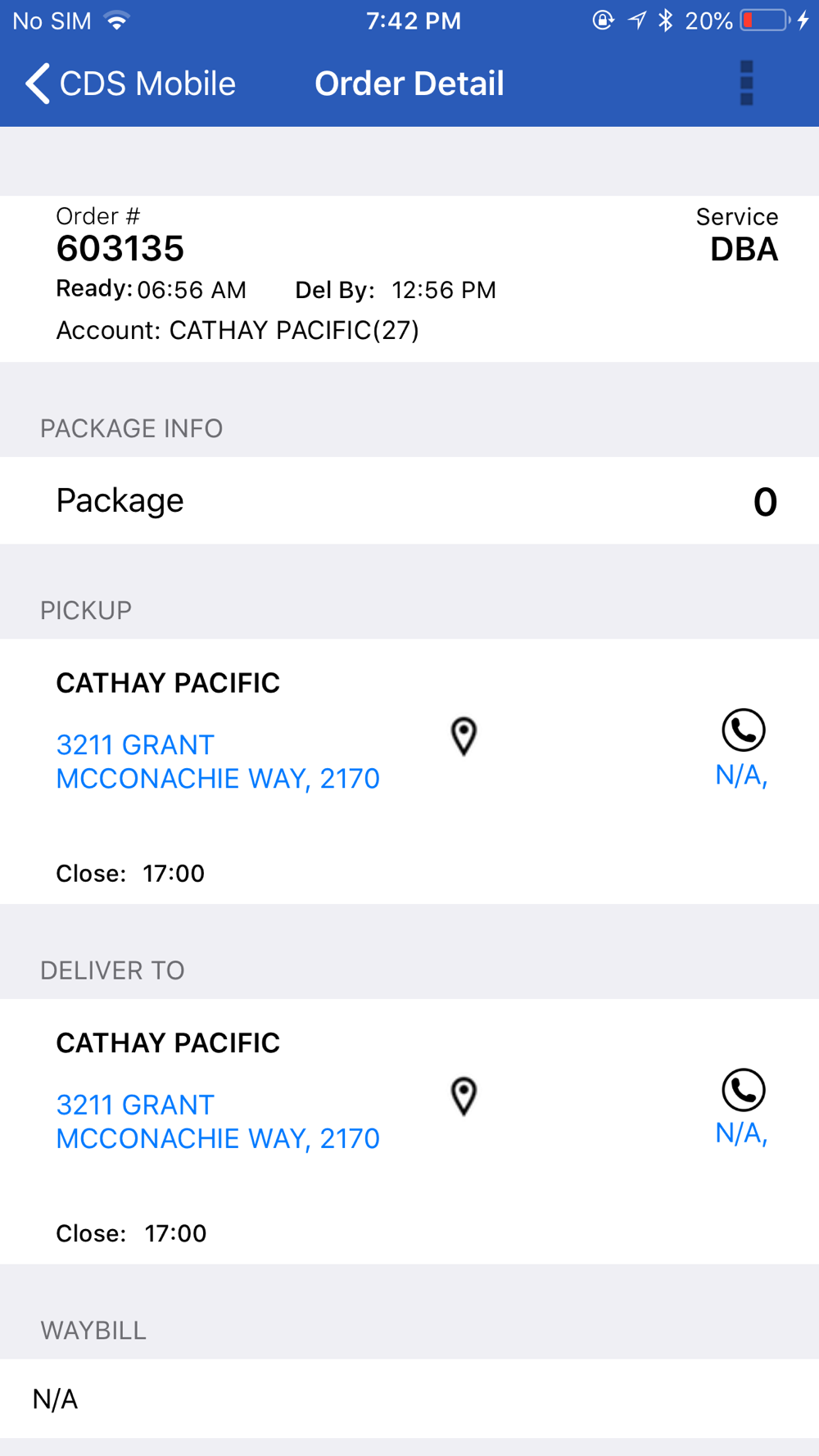The width and height of the screenshot is (819, 1456).
Task: Tap the delivery location map pin
Action: coord(464,1097)
